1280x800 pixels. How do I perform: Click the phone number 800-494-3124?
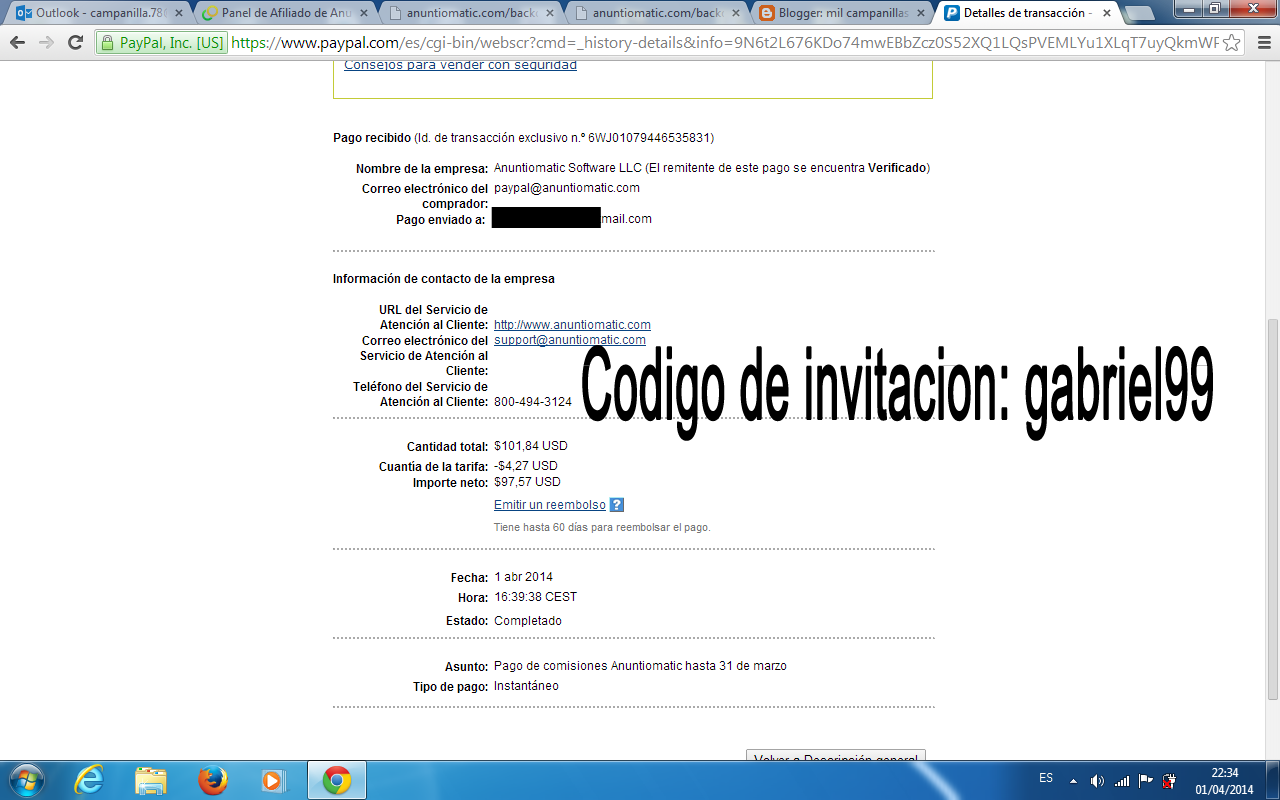pos(533,402)
